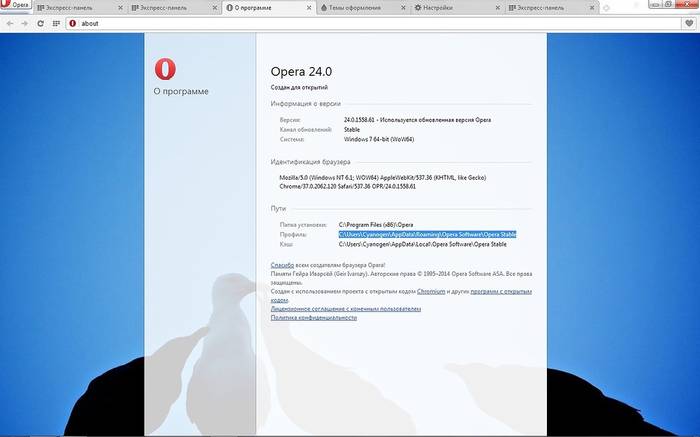Open the Политика конфиденциальности link
This screenshot has height=437, width=700.
[313, 318]
